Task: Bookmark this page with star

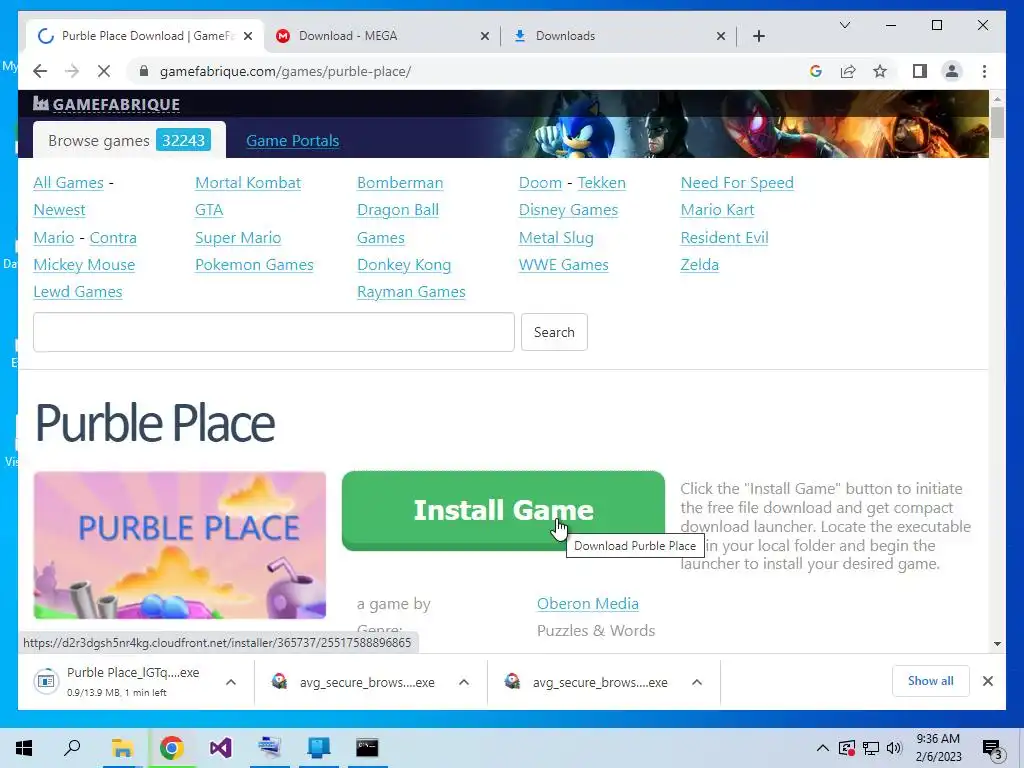Action: [x=880, y=71]
